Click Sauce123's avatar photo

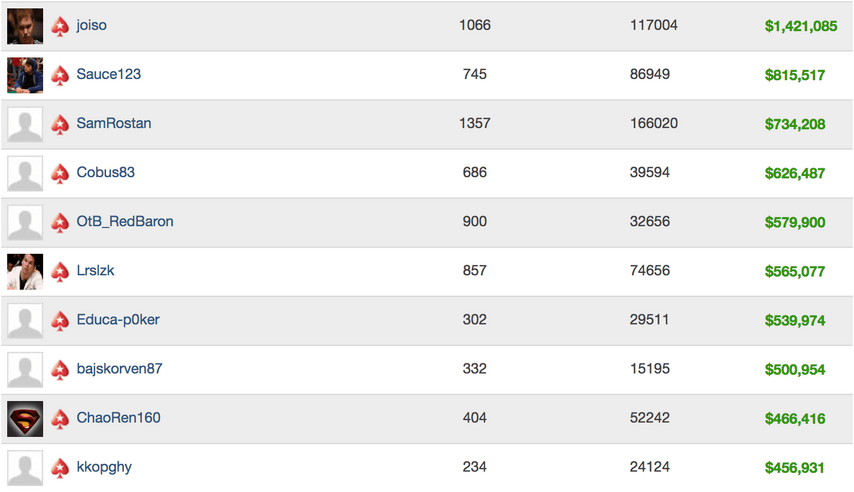25,75
